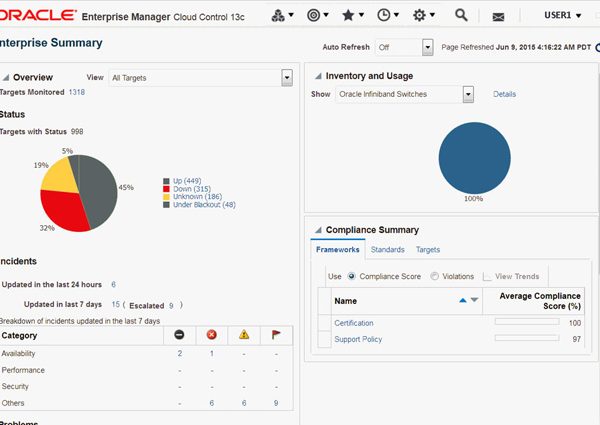Open the History clock menu
600x425 pixels.
[388, 15]
